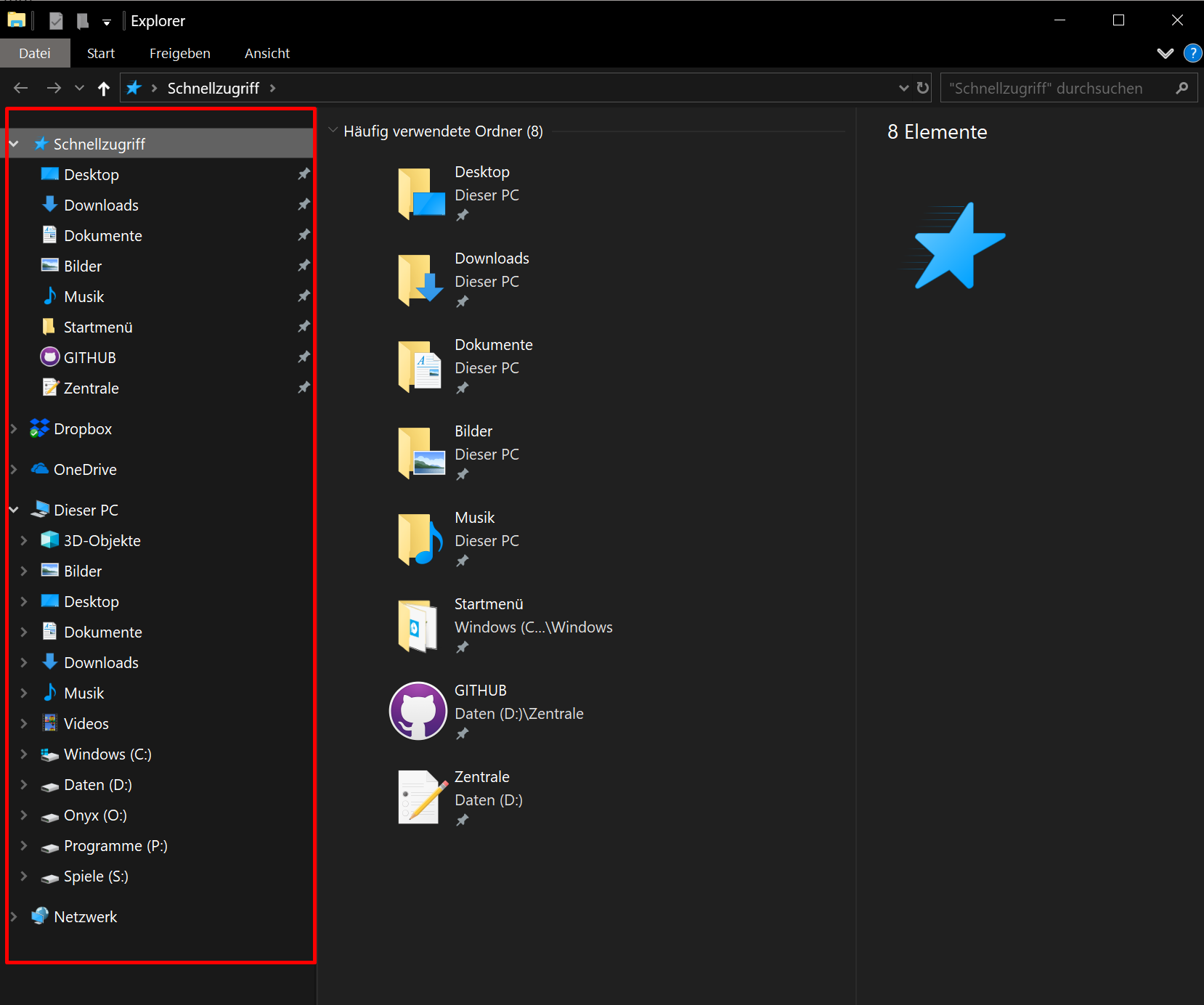Refresh the current folder view

point(922,87)
